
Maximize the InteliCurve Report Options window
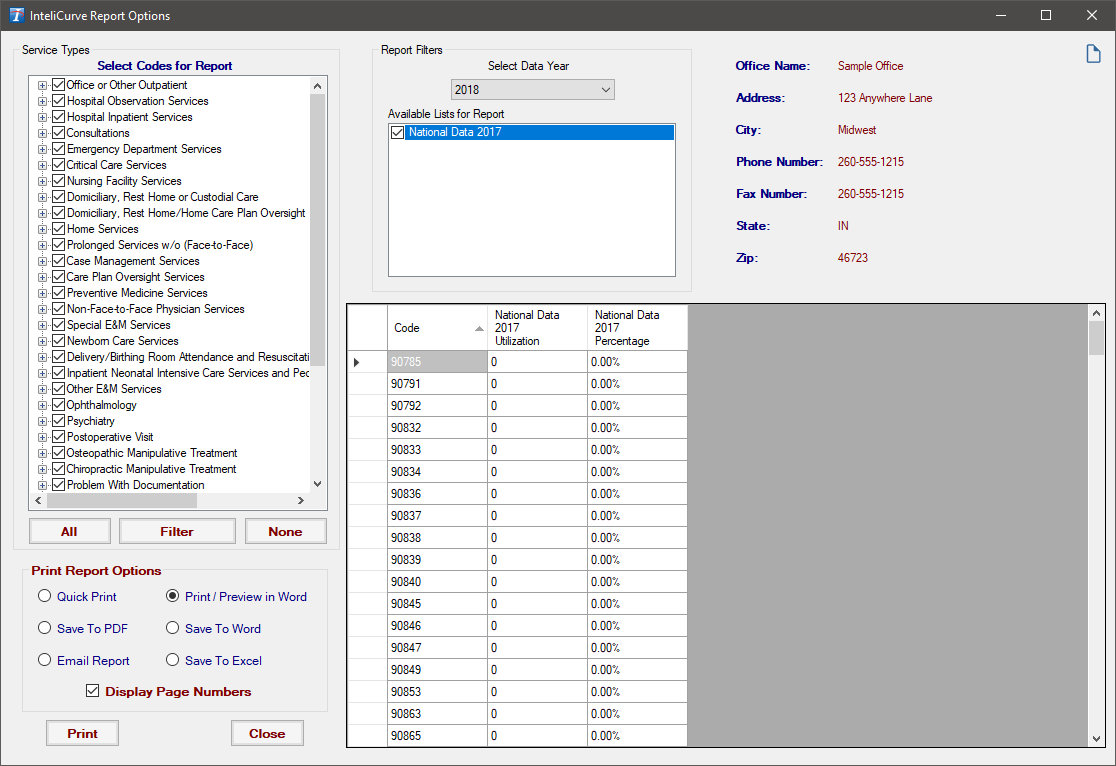coord(1046,15)
